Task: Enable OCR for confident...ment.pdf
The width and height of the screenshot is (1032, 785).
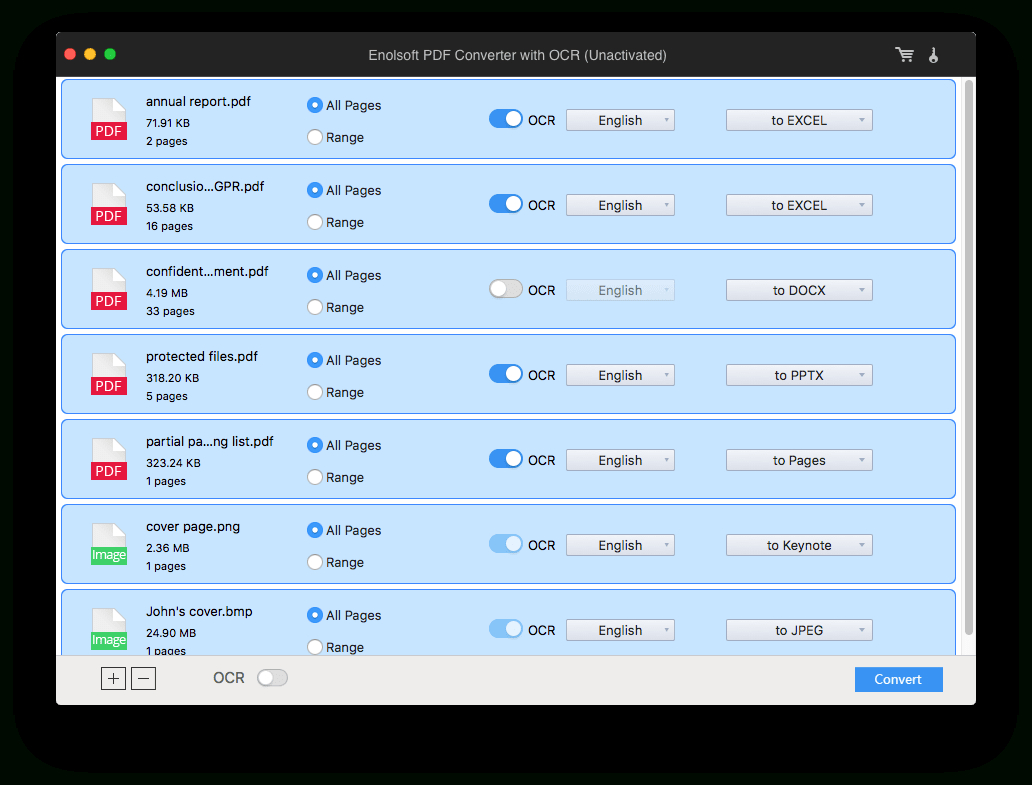Action: [x=505, y=288]
